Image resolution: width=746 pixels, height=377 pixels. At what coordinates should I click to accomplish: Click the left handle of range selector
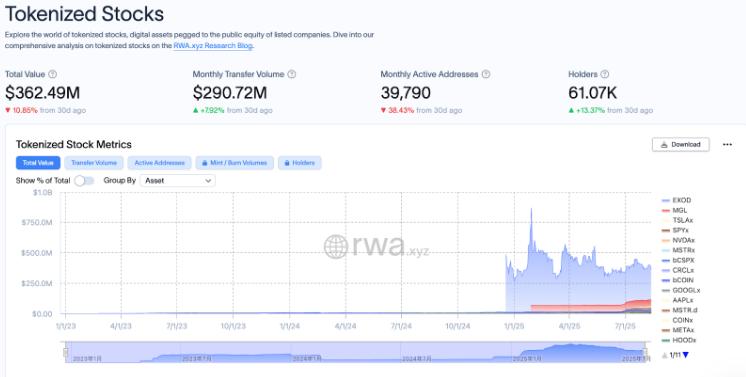pos(66,352)
